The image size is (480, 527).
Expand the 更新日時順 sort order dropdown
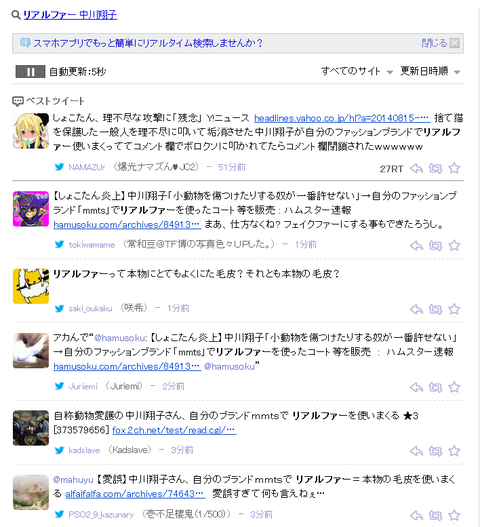coord(430,71)
